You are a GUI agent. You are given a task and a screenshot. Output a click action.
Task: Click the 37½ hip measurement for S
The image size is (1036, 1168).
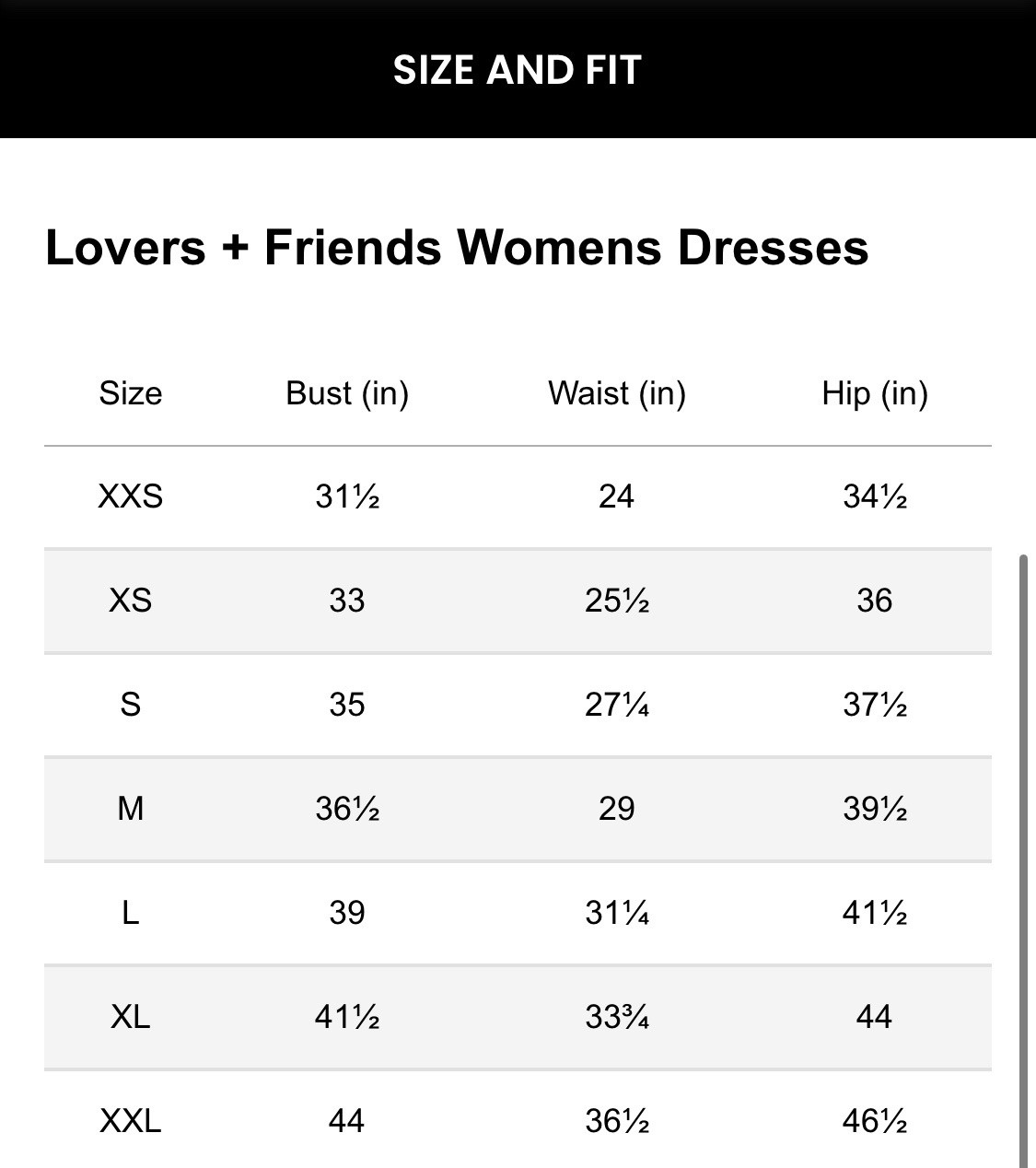click(x=874, y=705)
